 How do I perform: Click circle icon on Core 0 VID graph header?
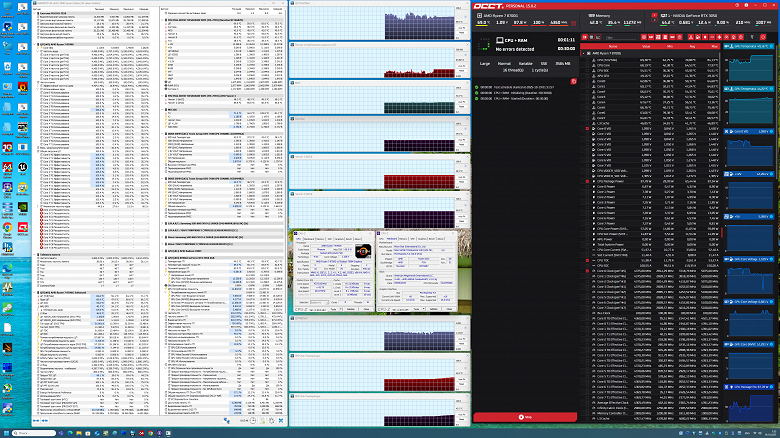(771, 131)
